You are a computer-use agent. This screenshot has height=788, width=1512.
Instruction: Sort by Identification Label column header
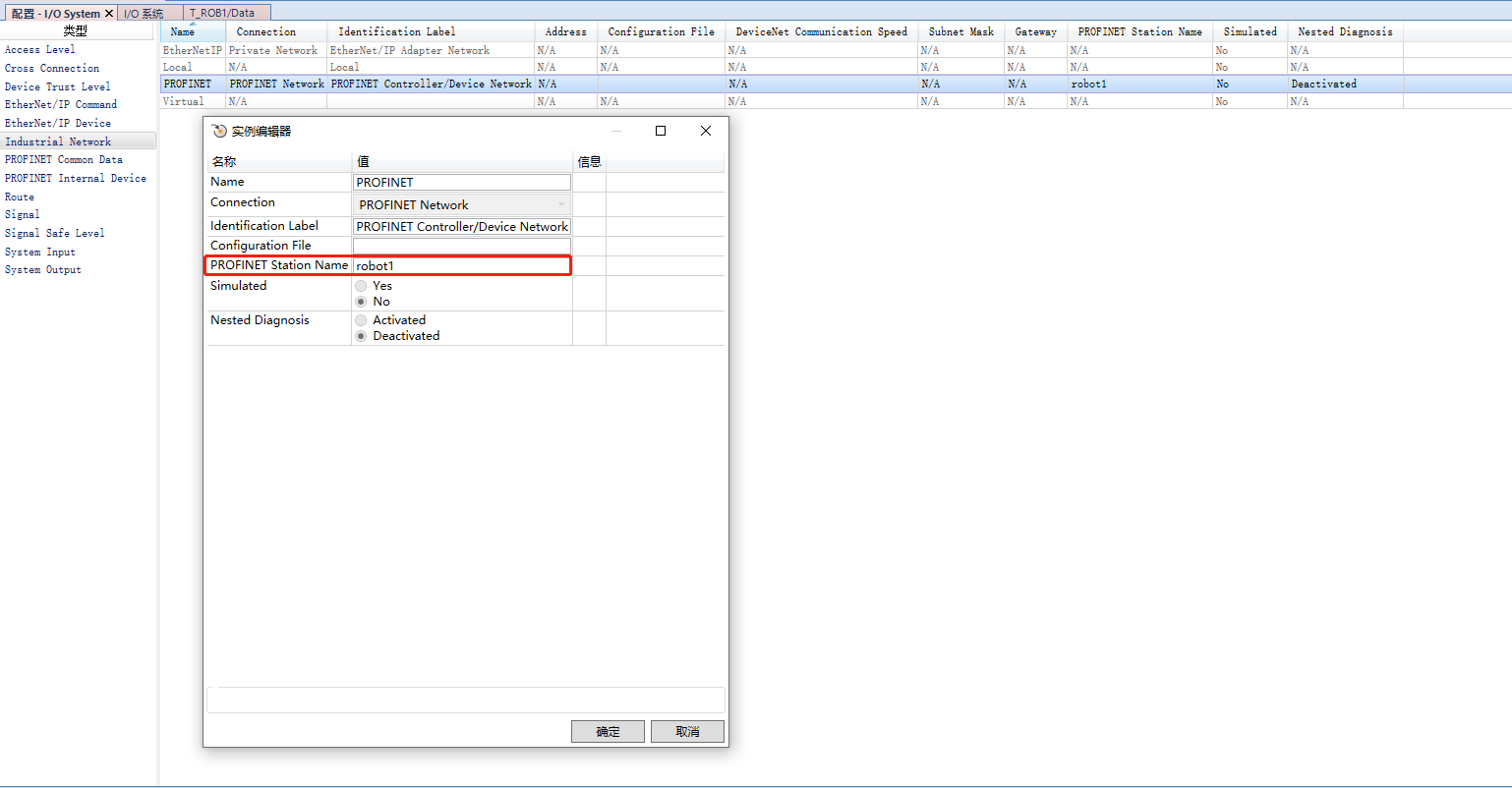pyautogui.click(x=431, y=31)
